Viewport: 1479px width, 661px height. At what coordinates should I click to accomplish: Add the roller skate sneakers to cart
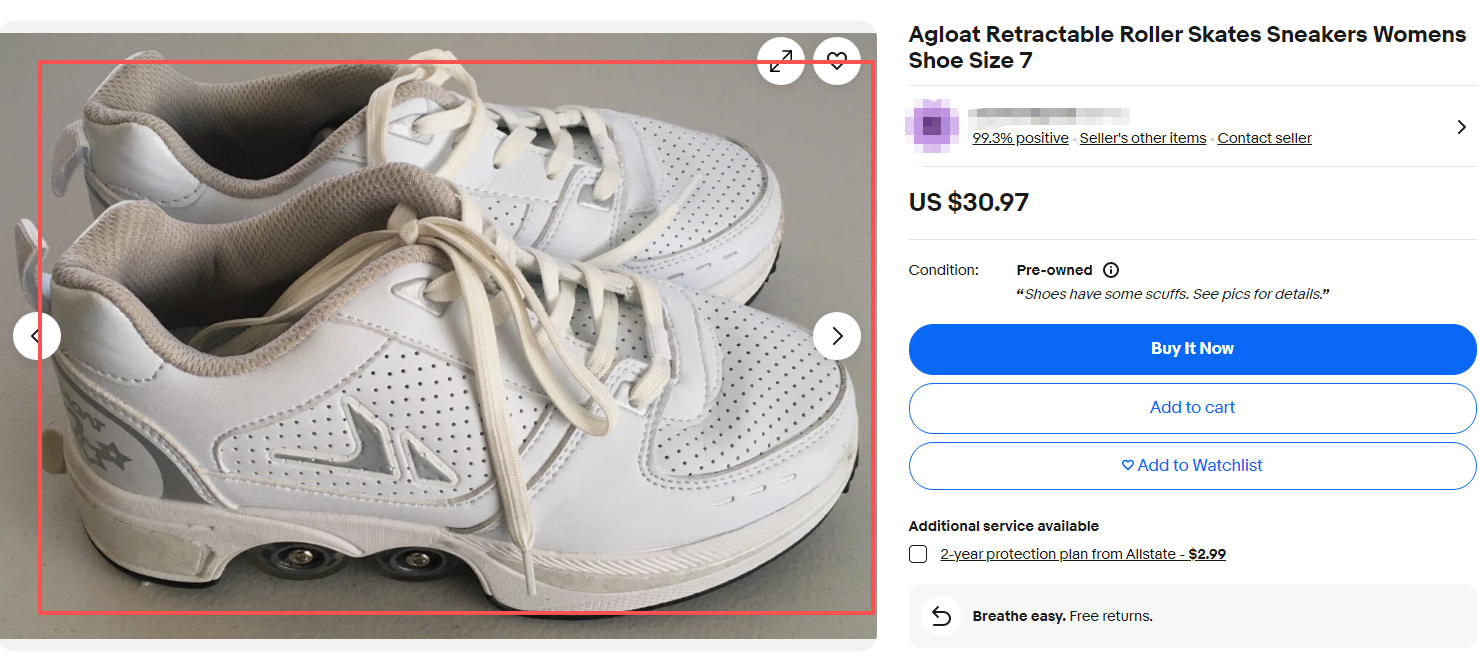click(1192, 408)
